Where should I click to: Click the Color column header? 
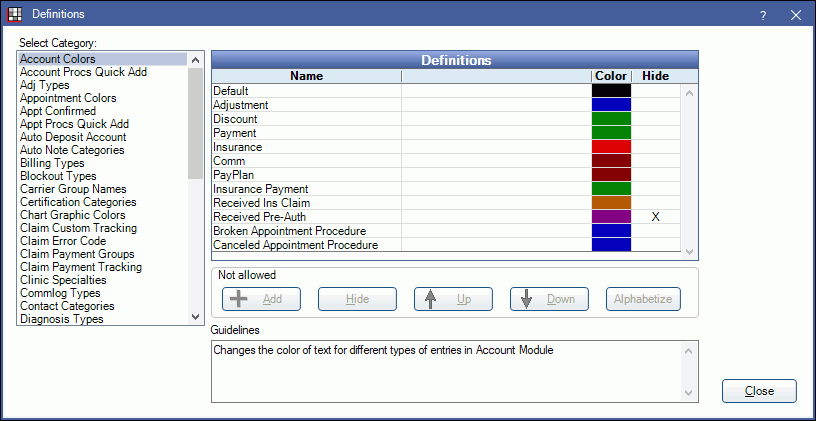pos(611,76)
